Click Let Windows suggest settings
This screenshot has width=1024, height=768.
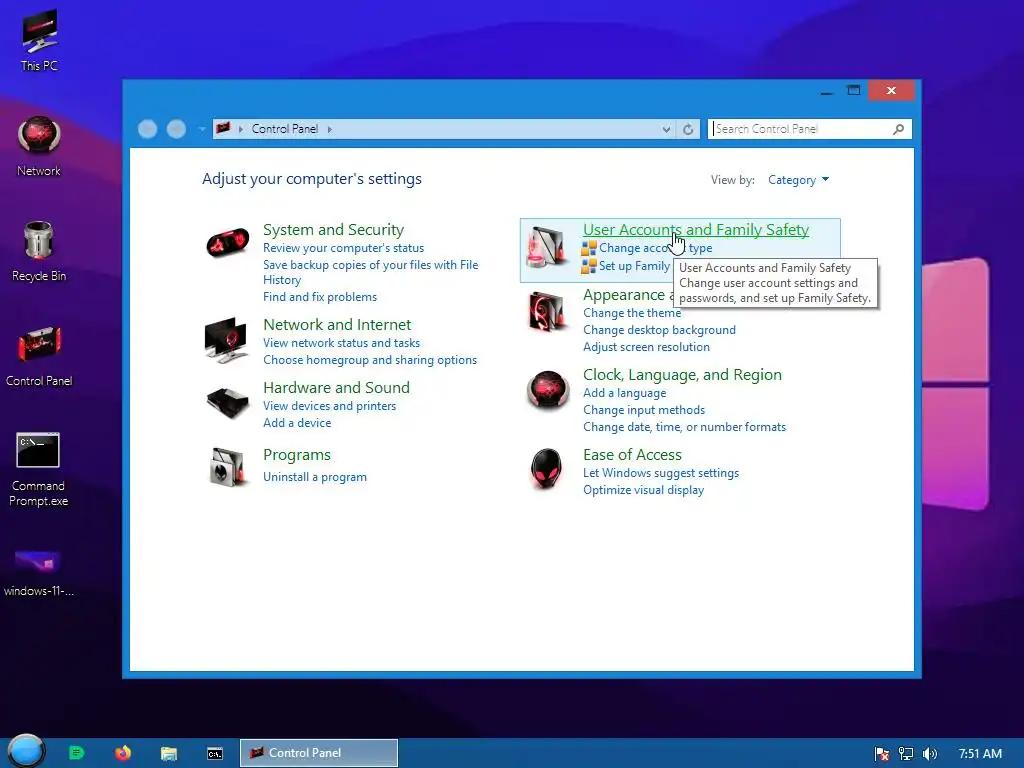click(x=661, y=473)
